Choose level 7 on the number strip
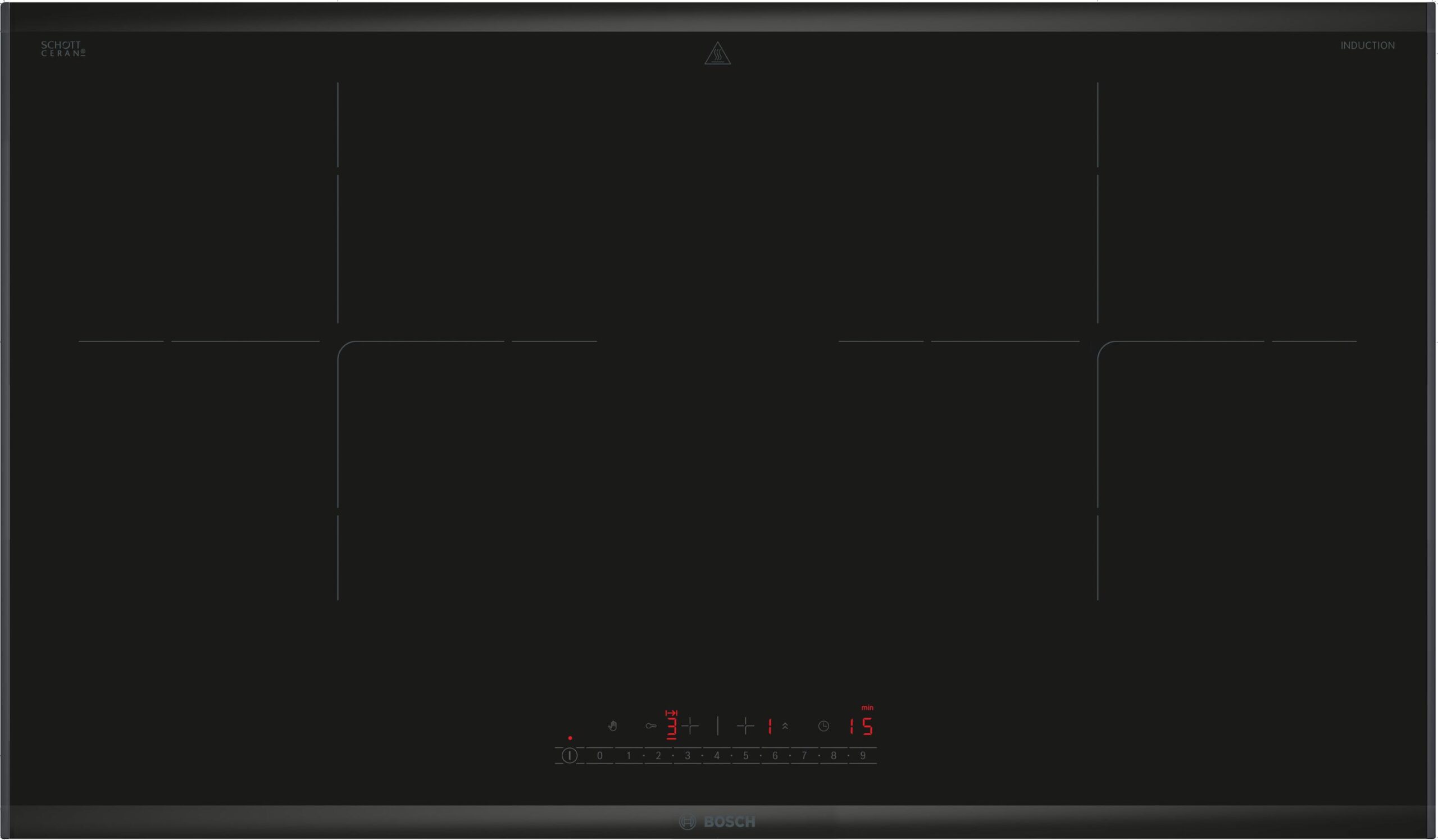Screen dimensions: 1438x840 point(804,756)
